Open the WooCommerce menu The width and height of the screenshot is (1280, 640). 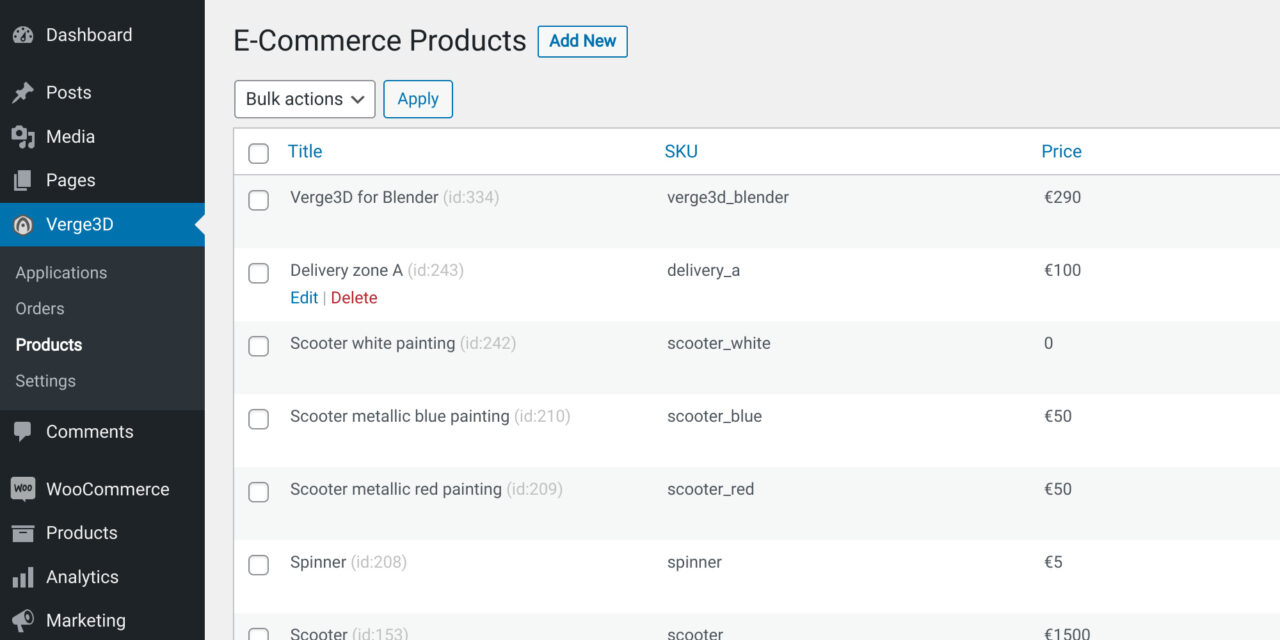[x=102, y=489]
